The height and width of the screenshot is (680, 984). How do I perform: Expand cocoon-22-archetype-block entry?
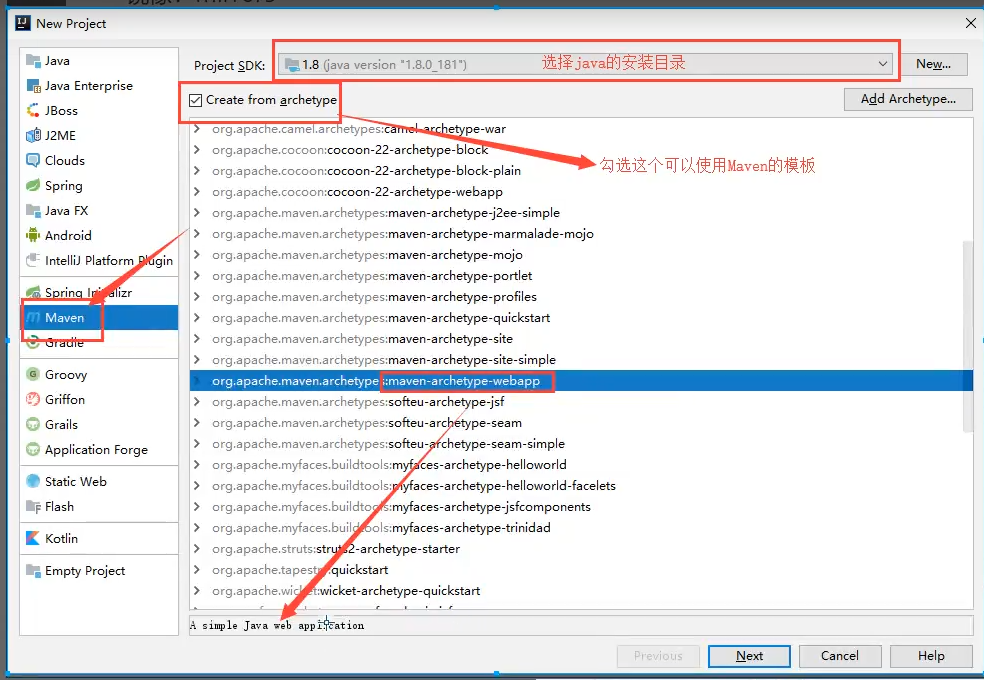197,149
